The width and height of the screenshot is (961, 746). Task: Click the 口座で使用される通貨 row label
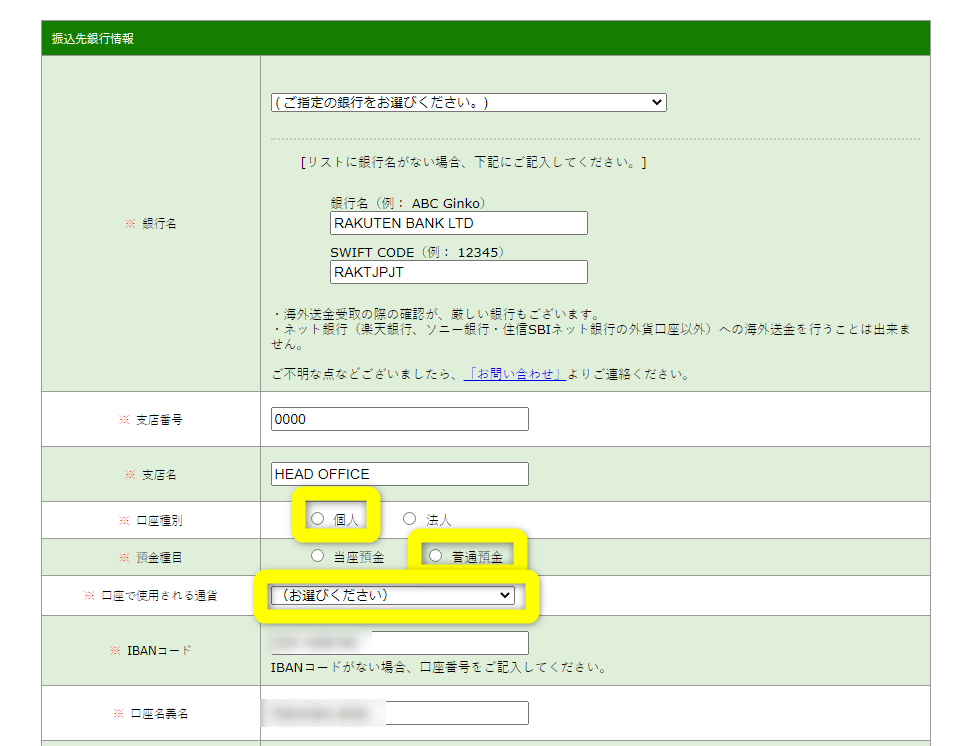158,596
